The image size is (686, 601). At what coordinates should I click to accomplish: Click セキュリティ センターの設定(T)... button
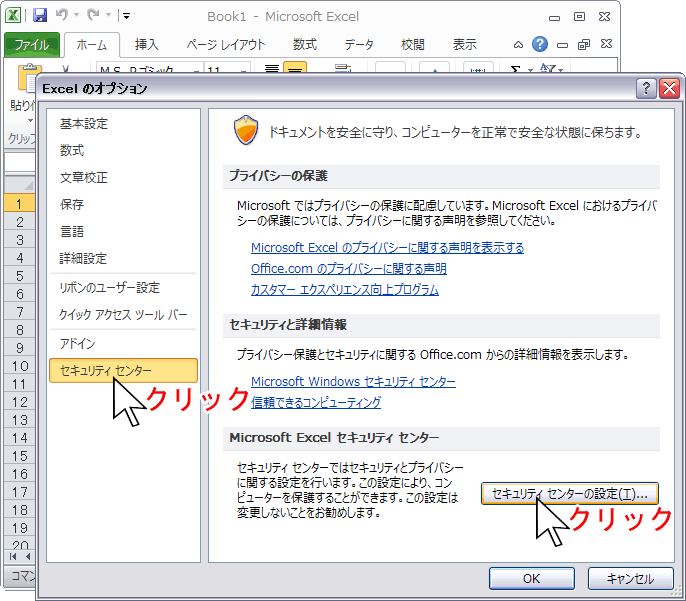click(x=570, y=494)
